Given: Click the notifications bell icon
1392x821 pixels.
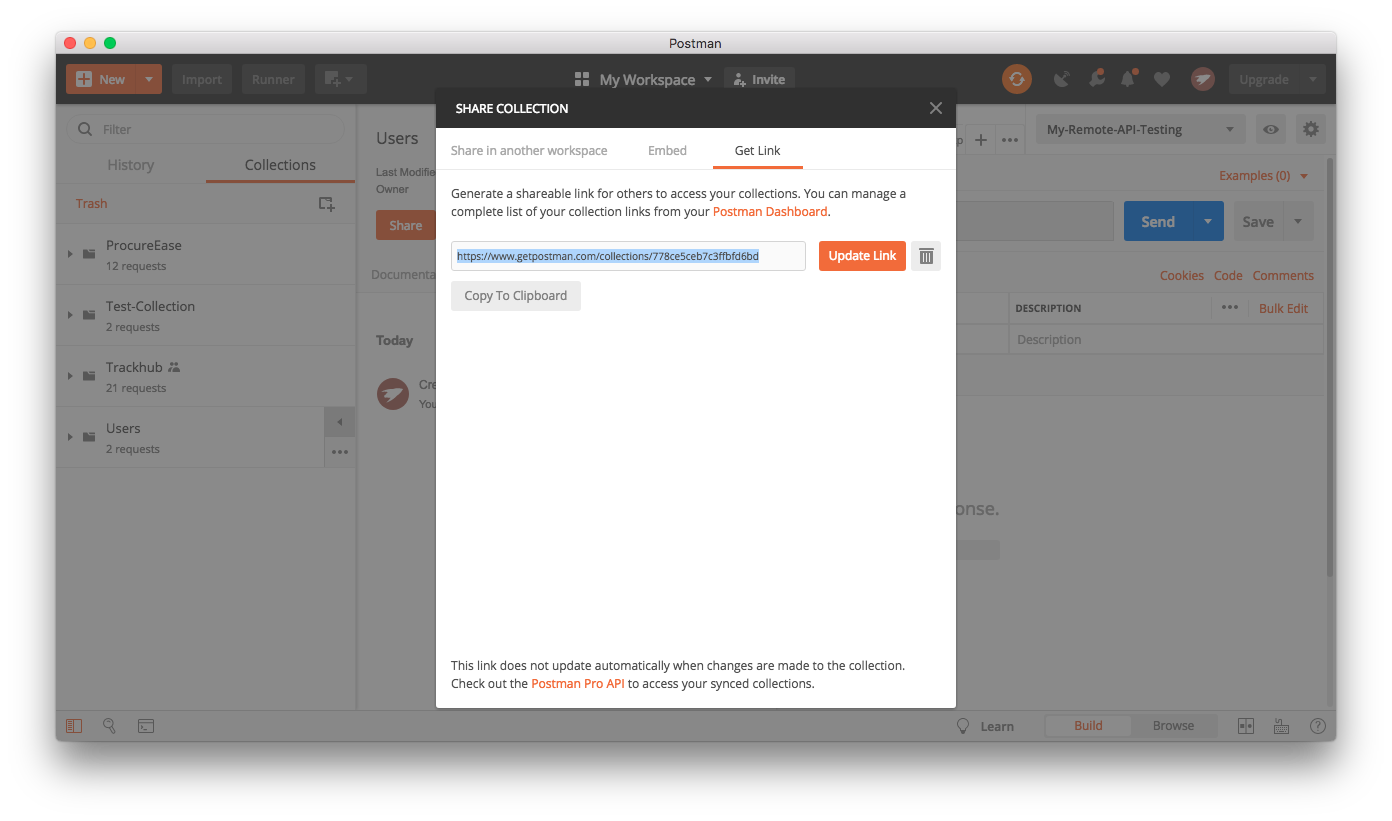Looking at the screenshot, I should pos(1129,78).
